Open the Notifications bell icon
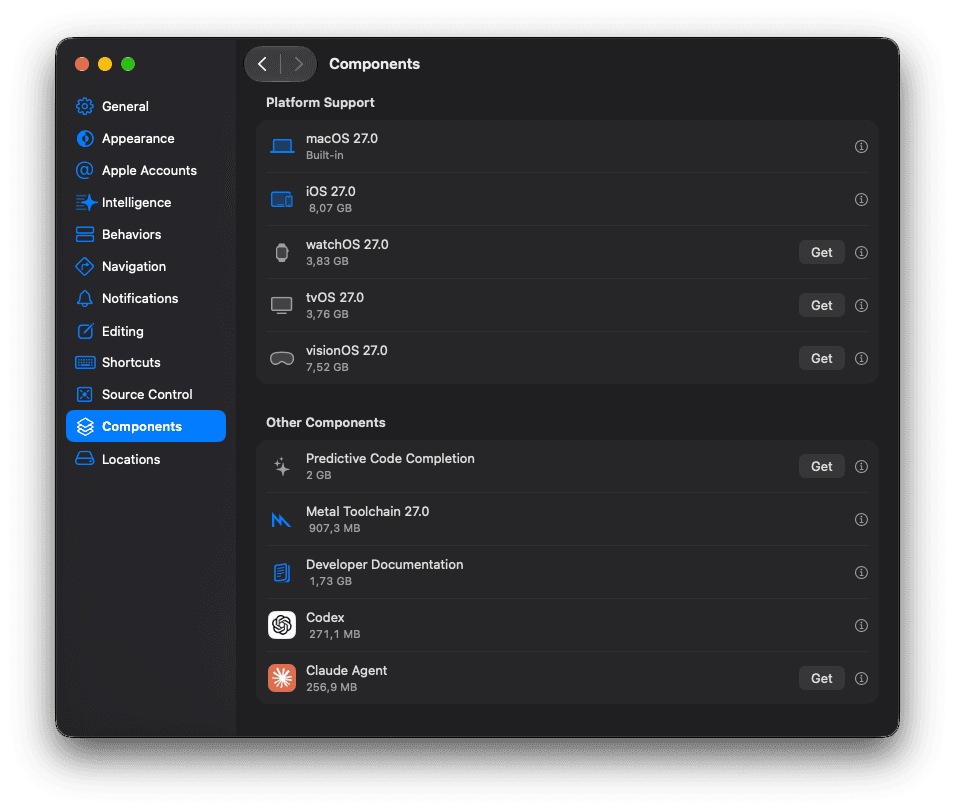955x811 pixels. point(85,298)
